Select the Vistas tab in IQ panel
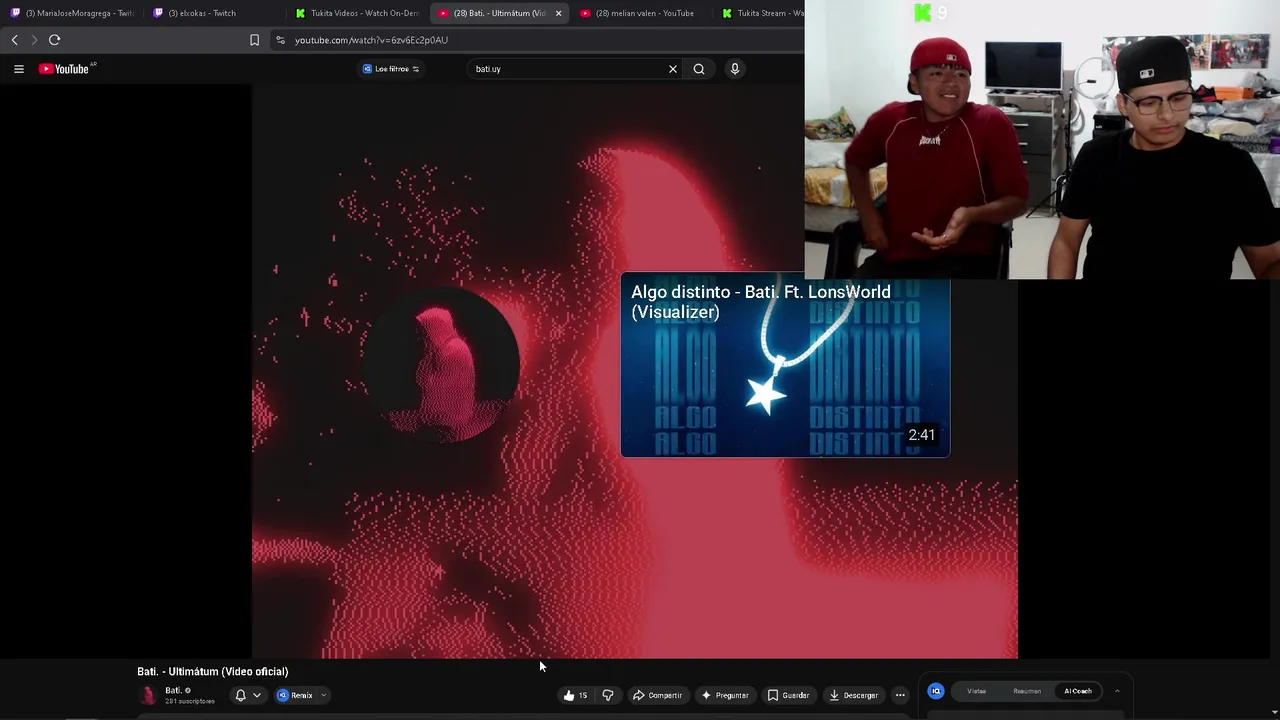The width and height of the screenshot is (1280, 720). pyautogui.click(x=977, y=691)
